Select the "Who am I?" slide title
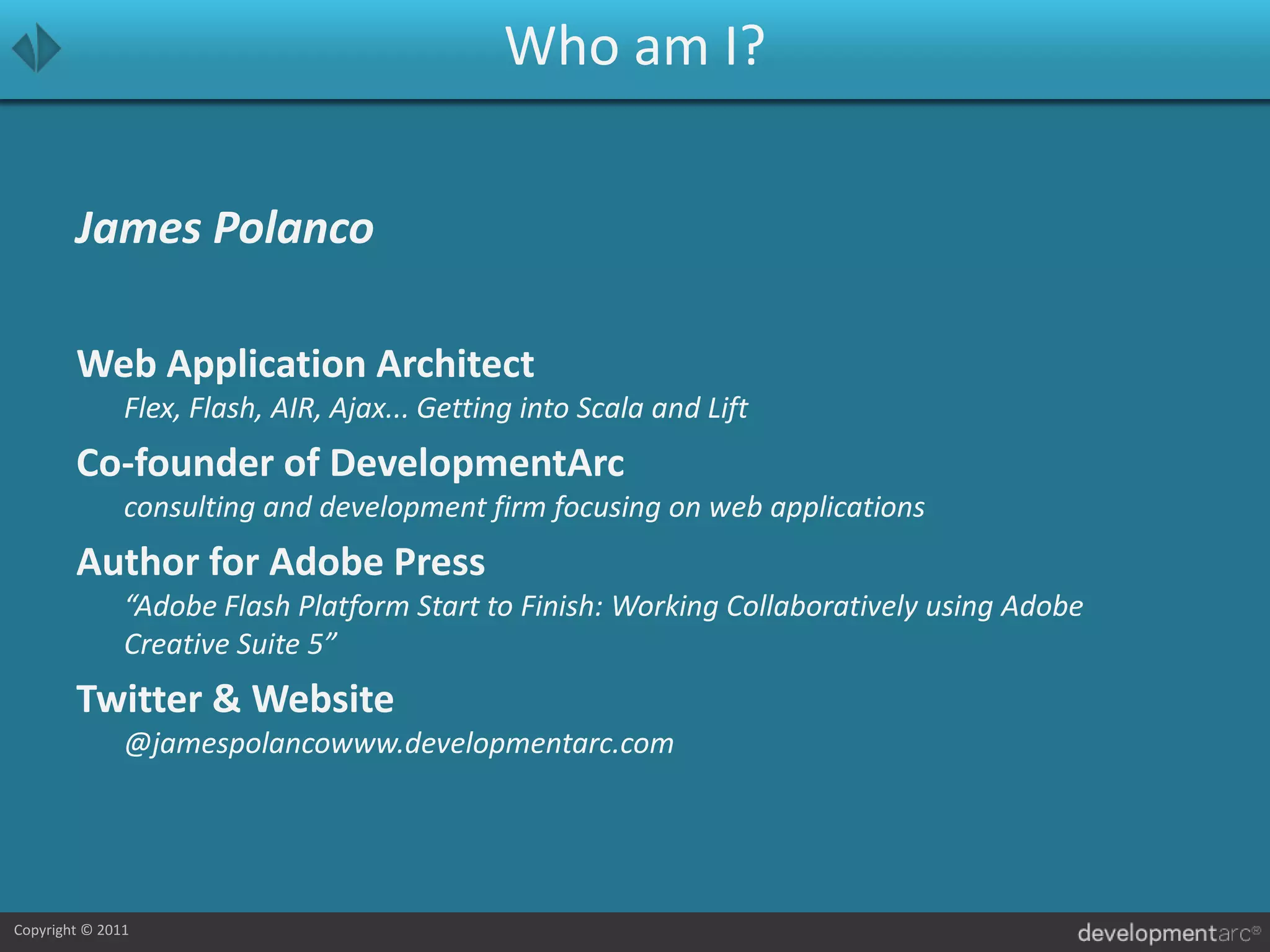Image resolution: width=1270 pixels, height=952 pixels. [634, 46]
